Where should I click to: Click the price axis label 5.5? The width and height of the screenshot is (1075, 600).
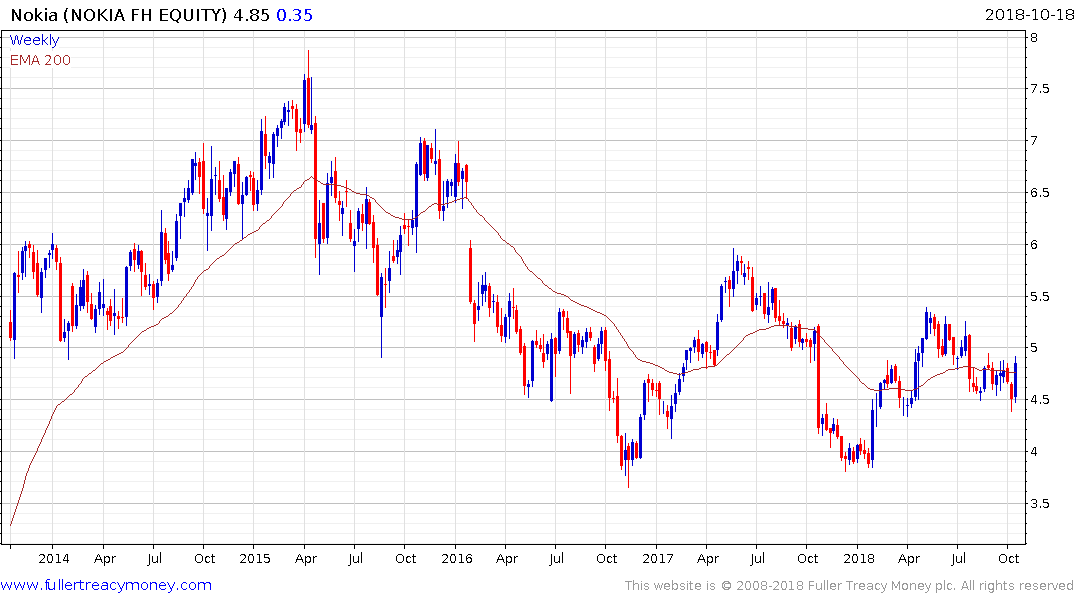tap(1039, 297)
